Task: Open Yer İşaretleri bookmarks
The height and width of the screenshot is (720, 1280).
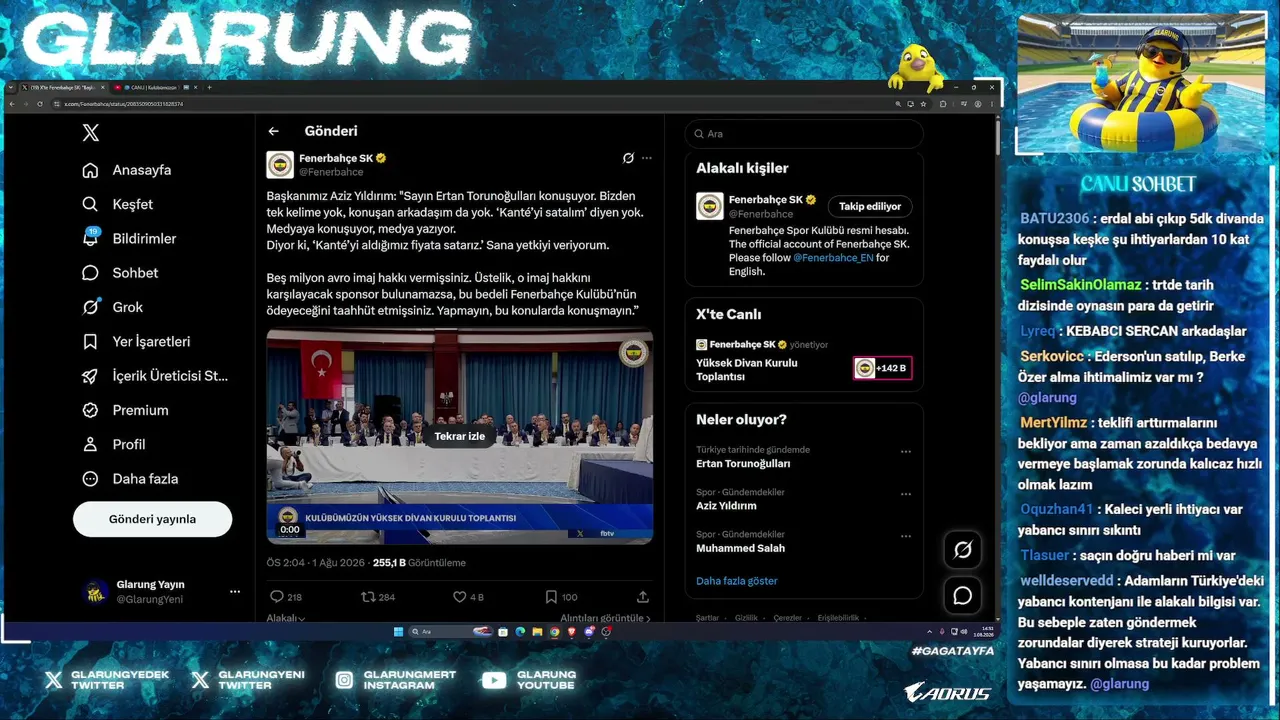Action: pos(136,341)
